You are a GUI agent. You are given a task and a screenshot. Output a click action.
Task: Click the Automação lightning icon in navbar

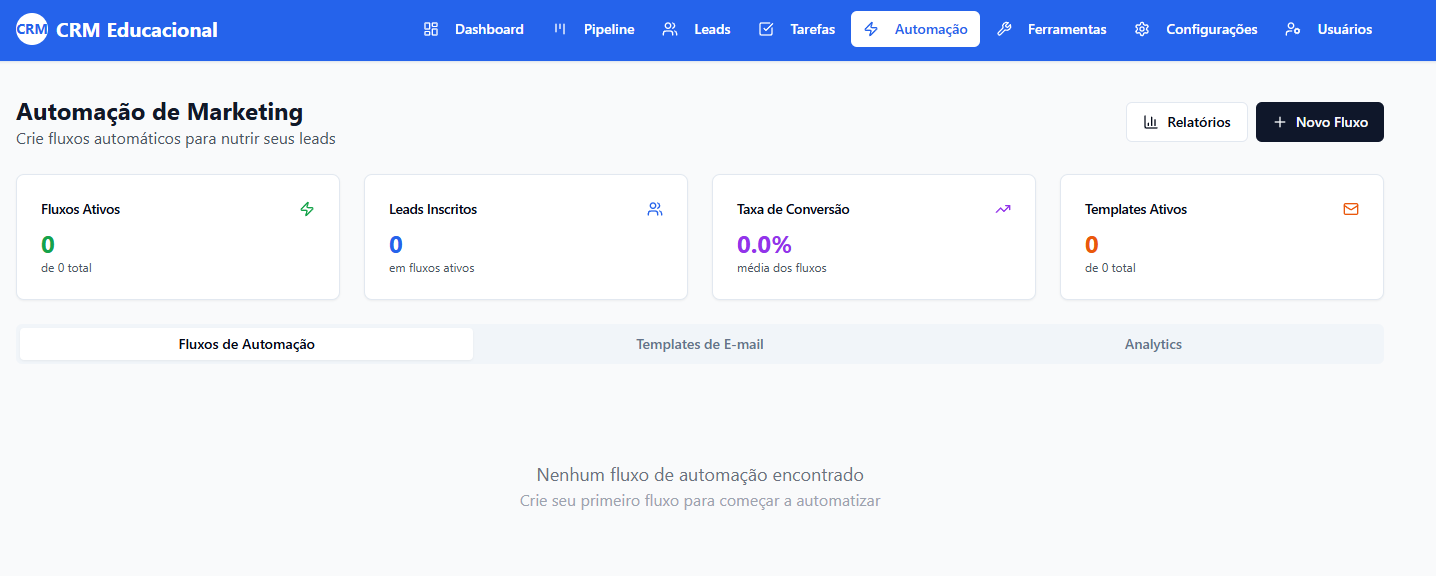(871, 29)
